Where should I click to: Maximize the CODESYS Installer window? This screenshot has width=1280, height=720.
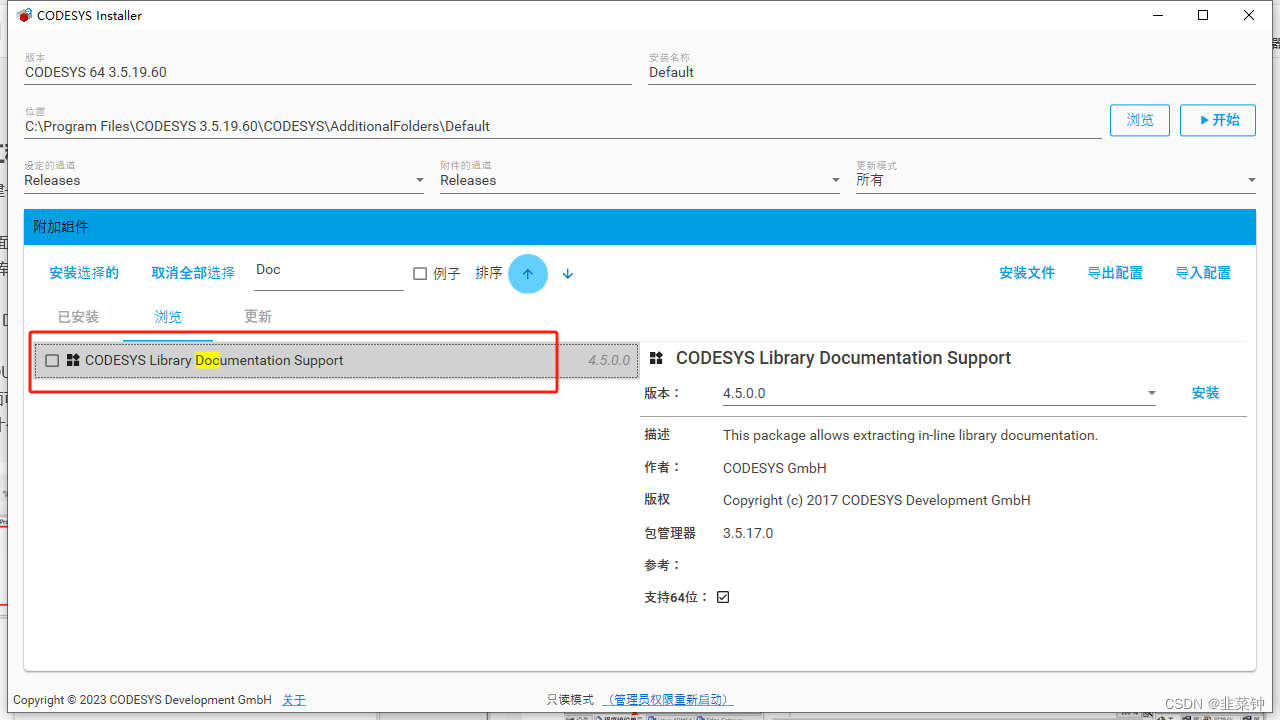click(1203, 15)
